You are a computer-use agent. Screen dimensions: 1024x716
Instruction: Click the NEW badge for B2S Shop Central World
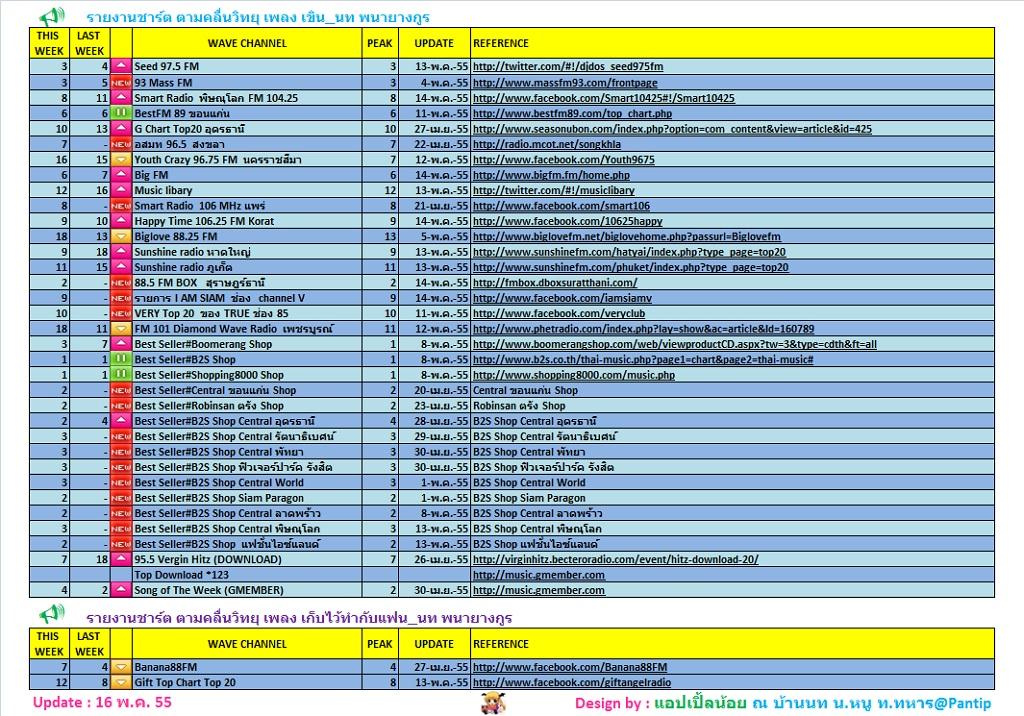coord(121,483)
